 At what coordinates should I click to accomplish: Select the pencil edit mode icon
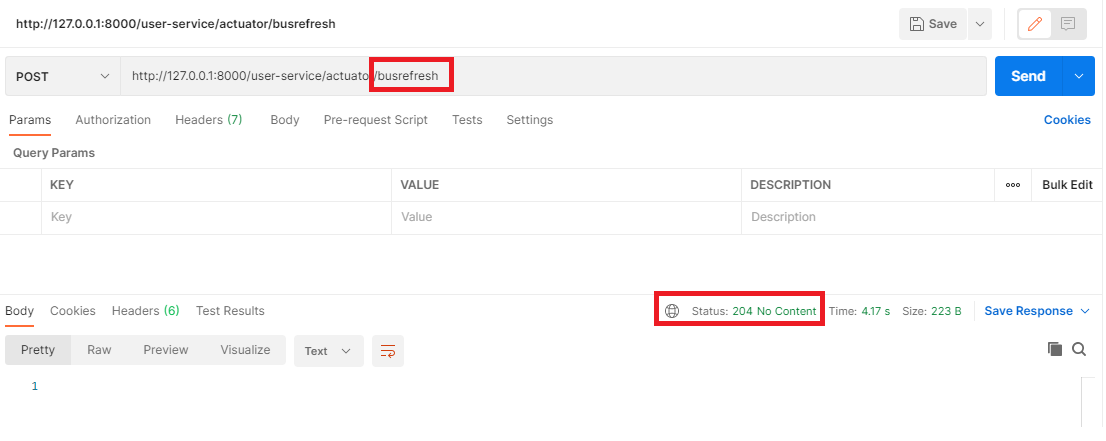[x=1035, y=24]
